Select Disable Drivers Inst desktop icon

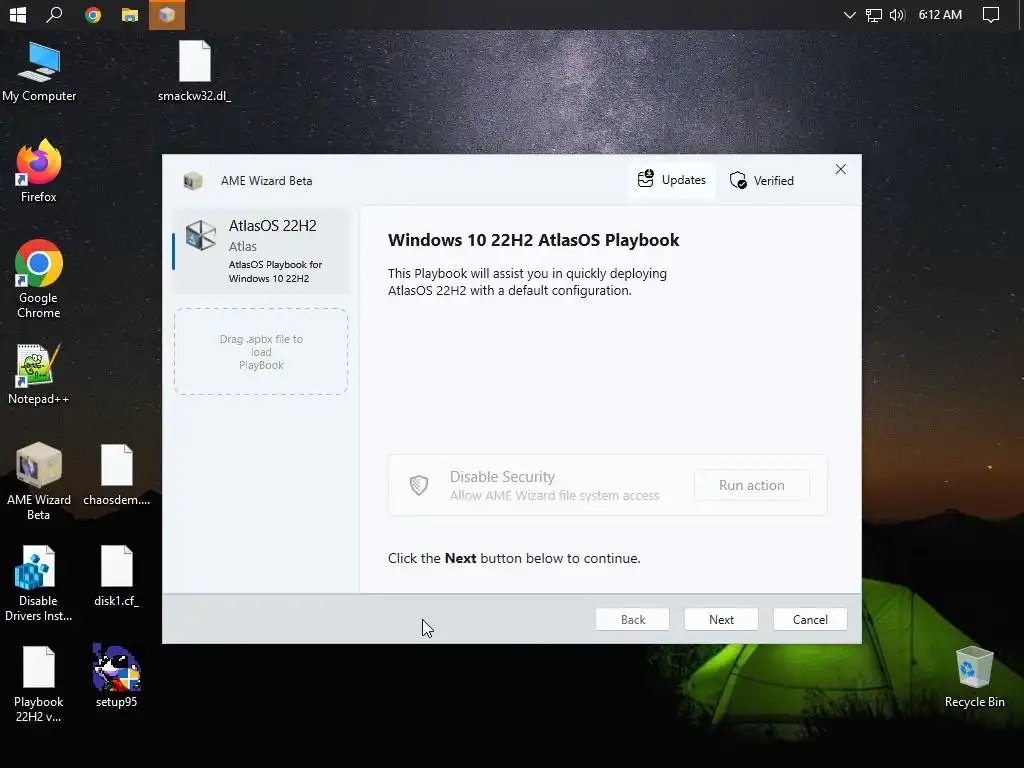(39, 583)
